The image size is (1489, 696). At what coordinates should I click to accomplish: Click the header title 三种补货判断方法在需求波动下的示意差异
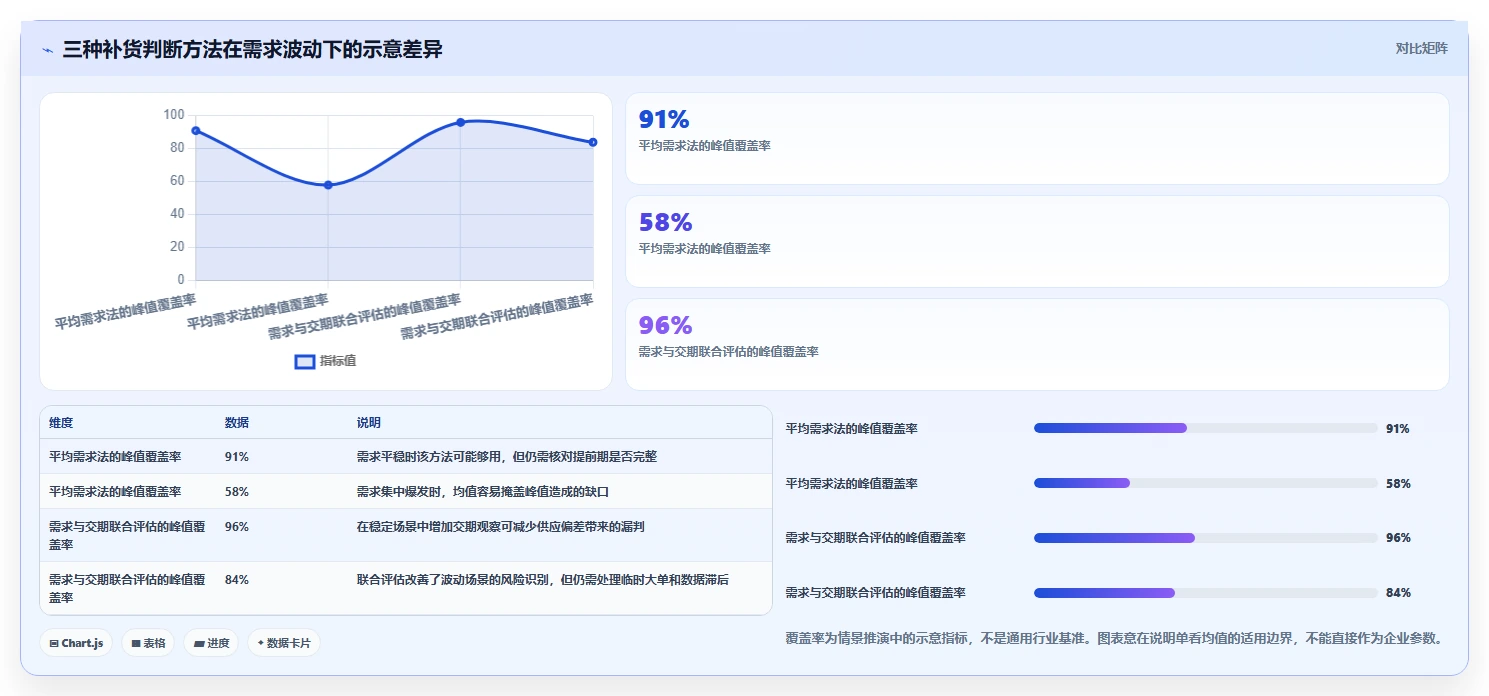point(252,49)
